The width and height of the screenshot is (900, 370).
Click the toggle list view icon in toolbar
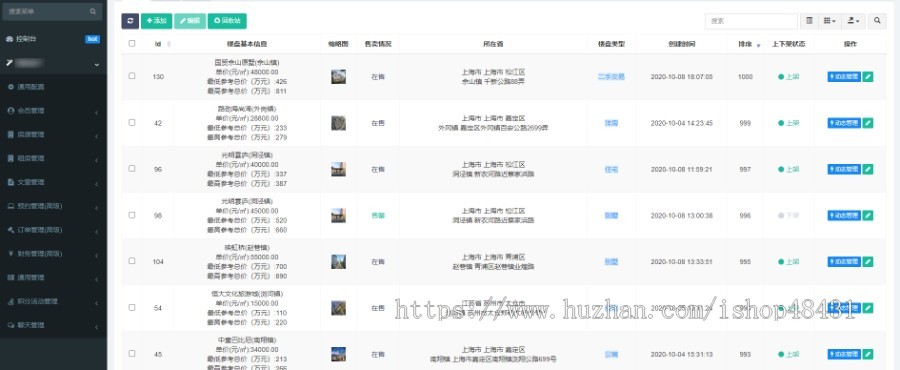coord(809,21)
